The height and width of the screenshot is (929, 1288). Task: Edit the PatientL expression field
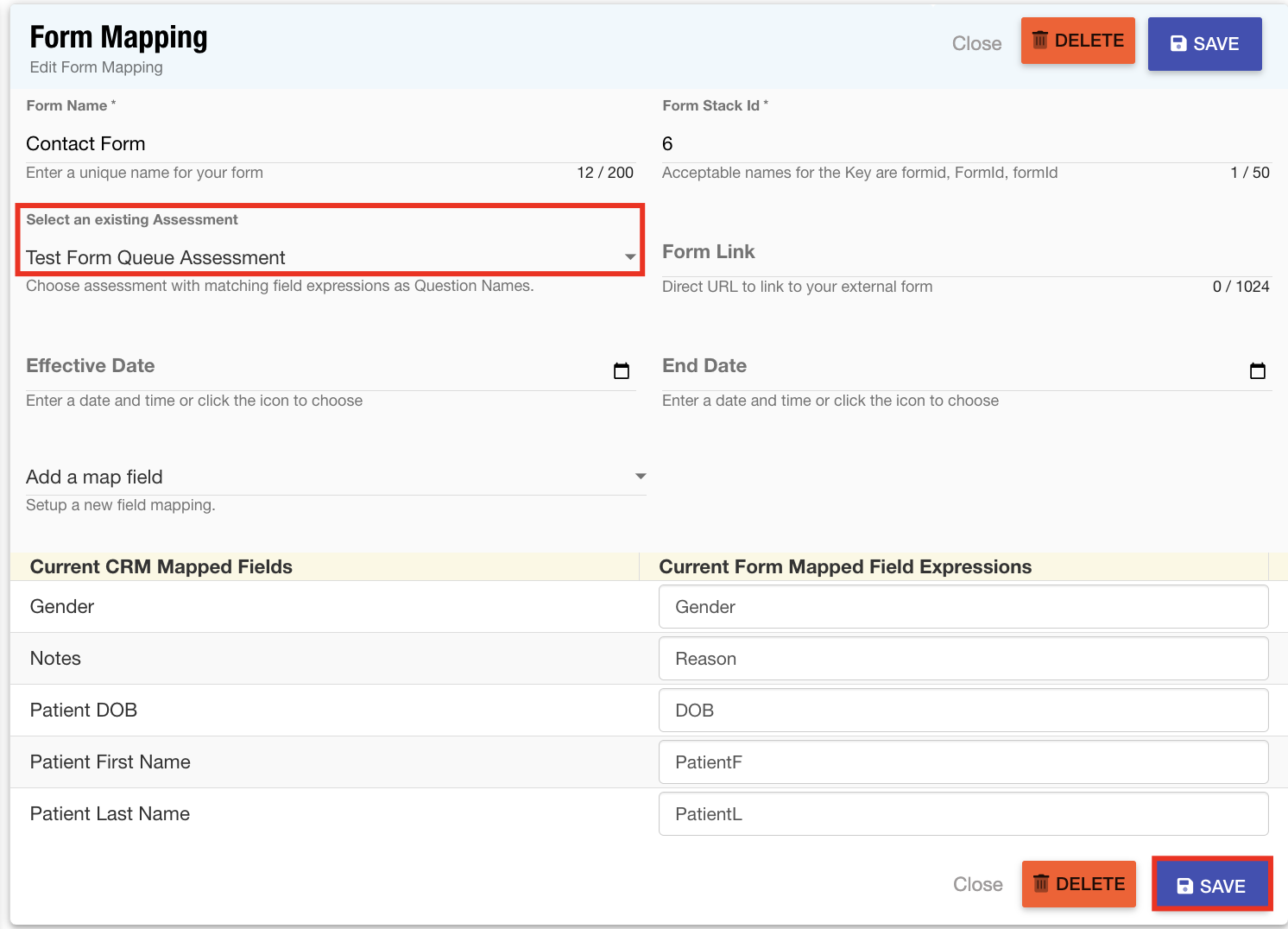tap(963, 814)
